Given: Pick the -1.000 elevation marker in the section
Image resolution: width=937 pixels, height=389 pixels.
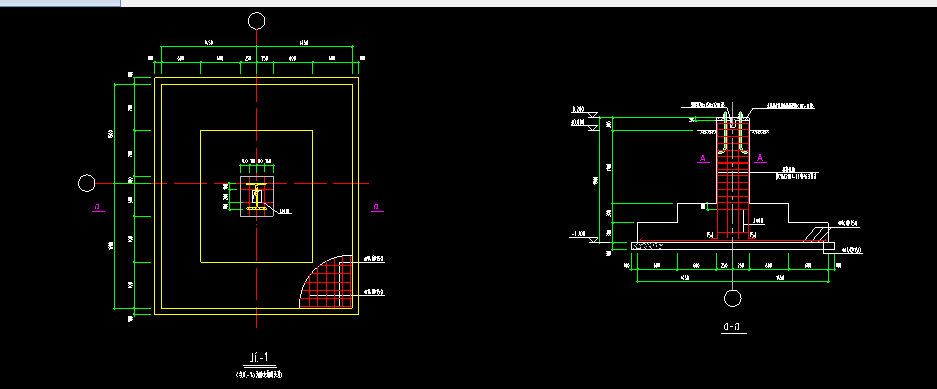Looking at the screenshot, I should 583,235.
